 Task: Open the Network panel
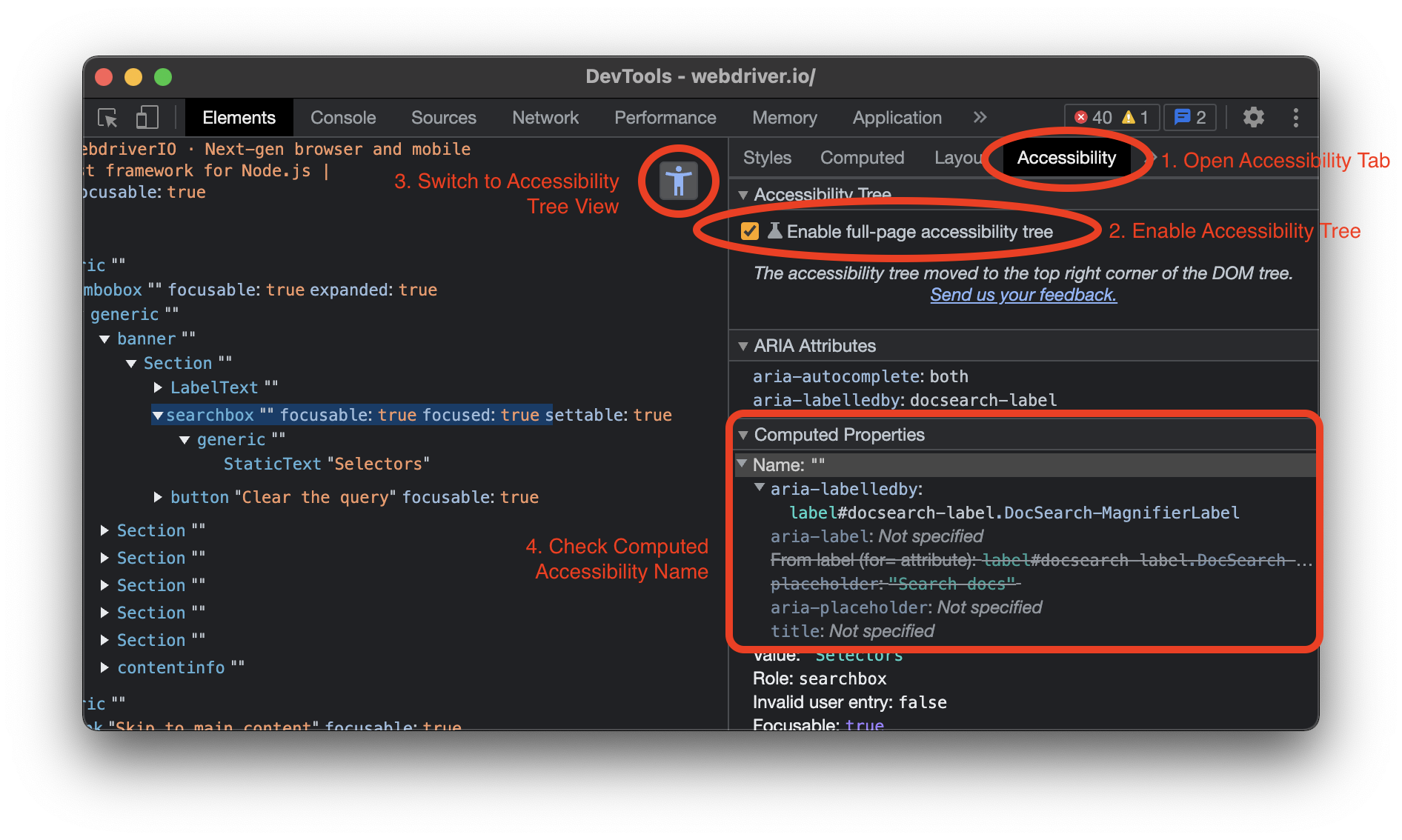pyautogui.click(x=545, y=117)
